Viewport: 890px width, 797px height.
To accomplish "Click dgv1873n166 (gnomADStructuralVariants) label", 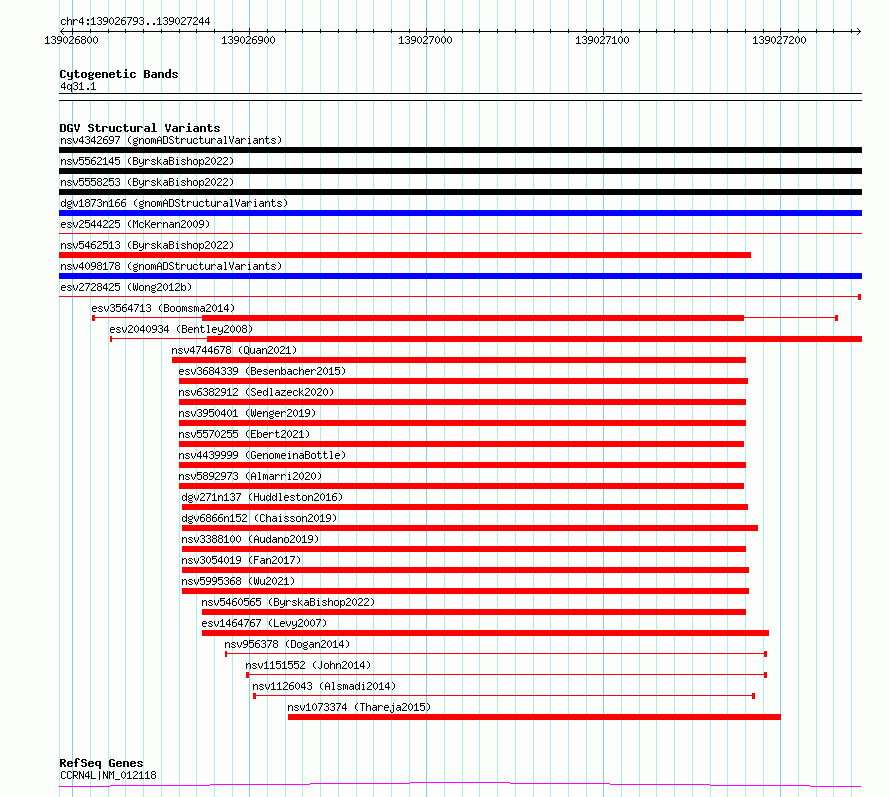I will 174,203.
